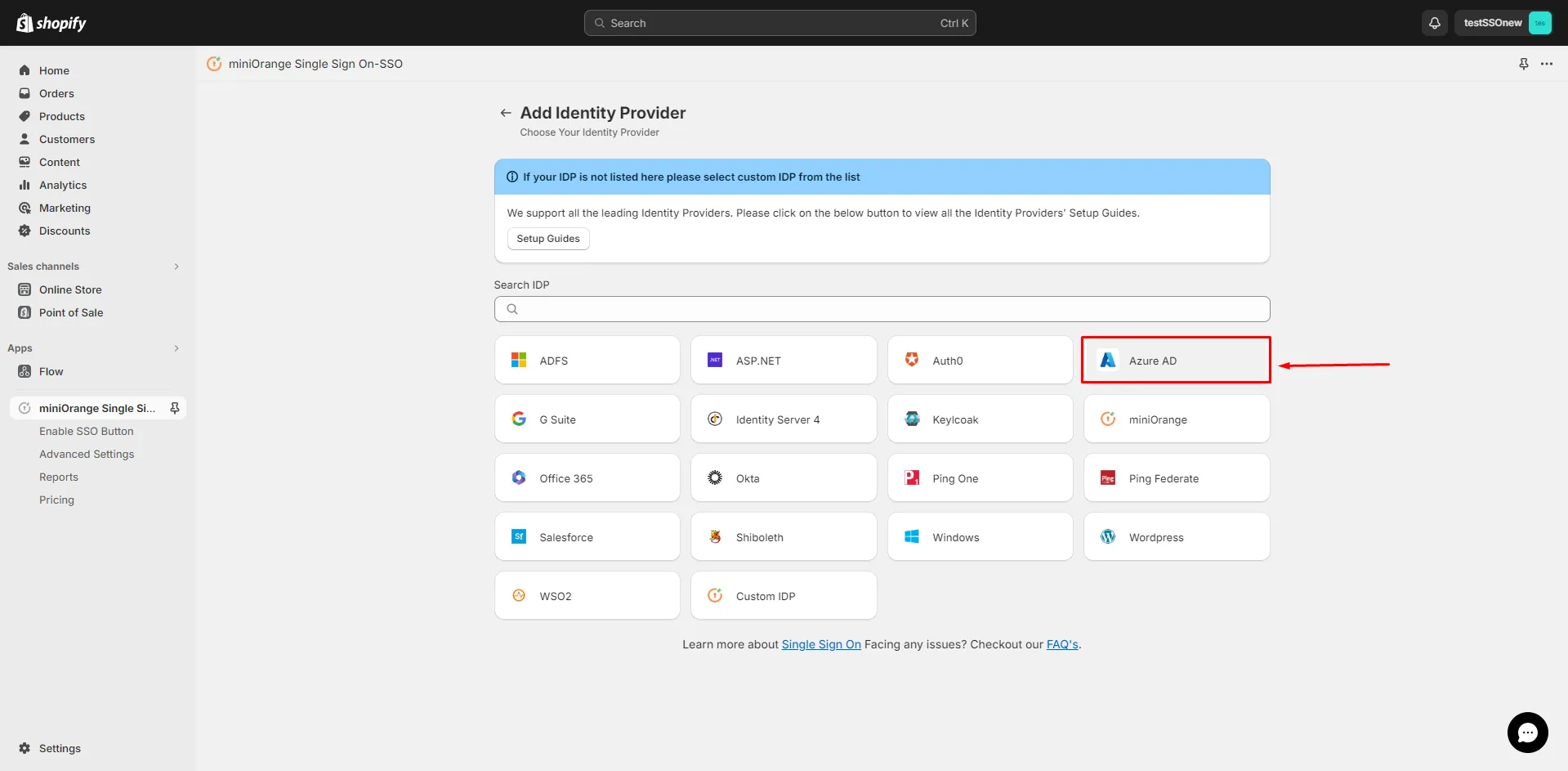This screenshot has width=1568, height=771.
Task: Select the WSO2 provider card
Action: [587, 596]
